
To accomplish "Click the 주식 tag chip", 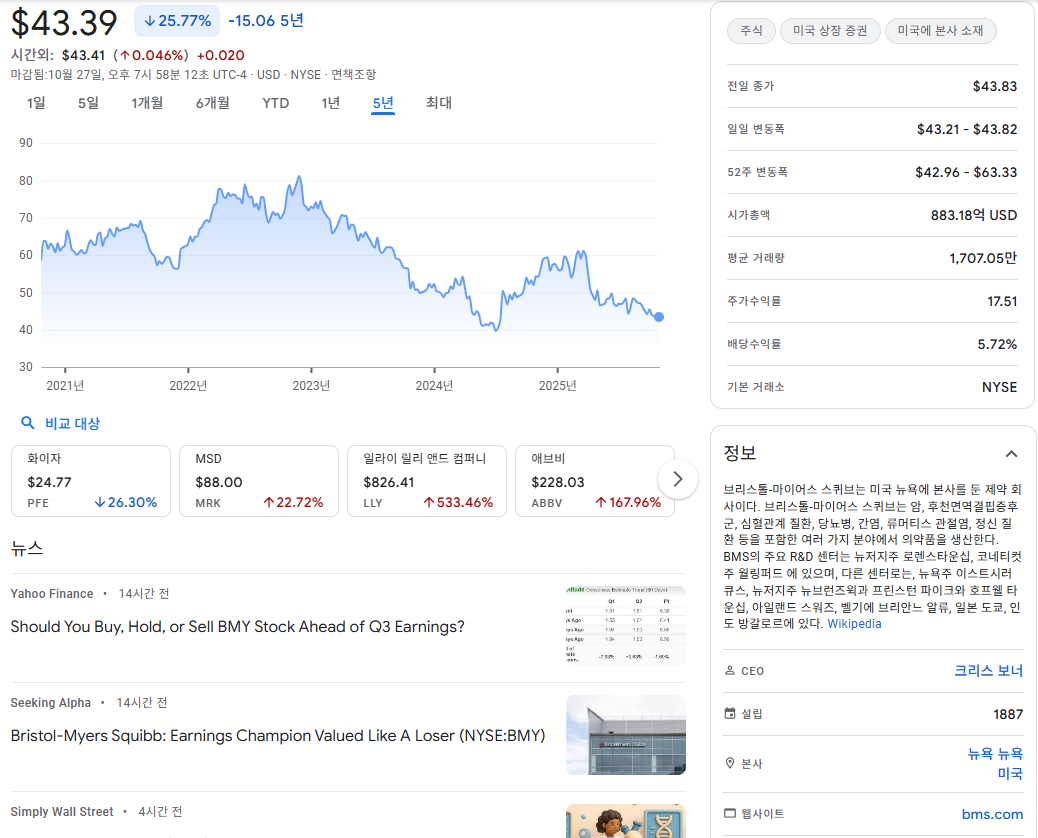I will click(751, 31).
